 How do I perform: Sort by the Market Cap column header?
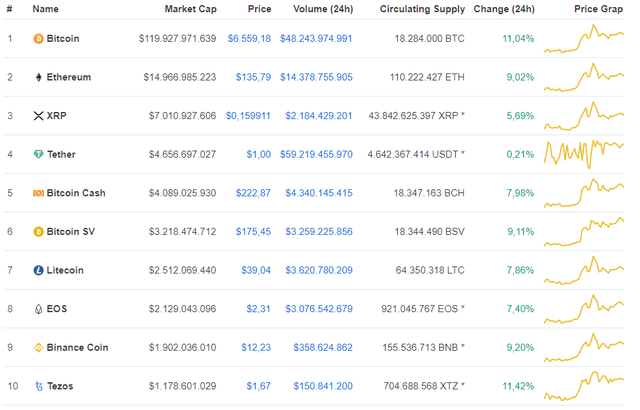[191, 9]
